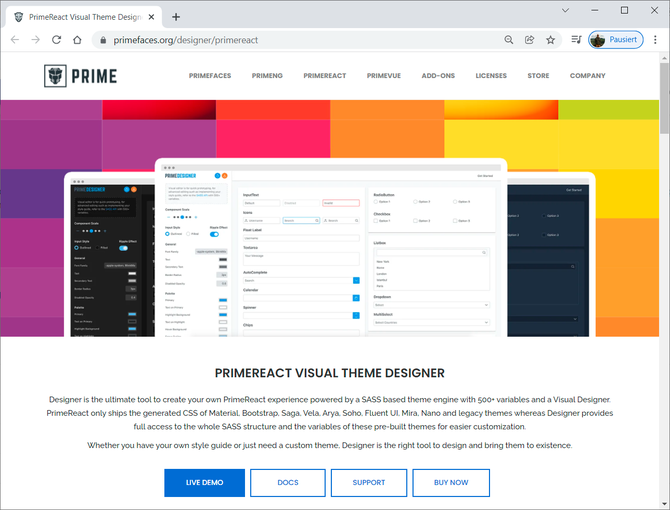Go back with browser back arrow
The image size is (670, 510).
tap(15, 40)
